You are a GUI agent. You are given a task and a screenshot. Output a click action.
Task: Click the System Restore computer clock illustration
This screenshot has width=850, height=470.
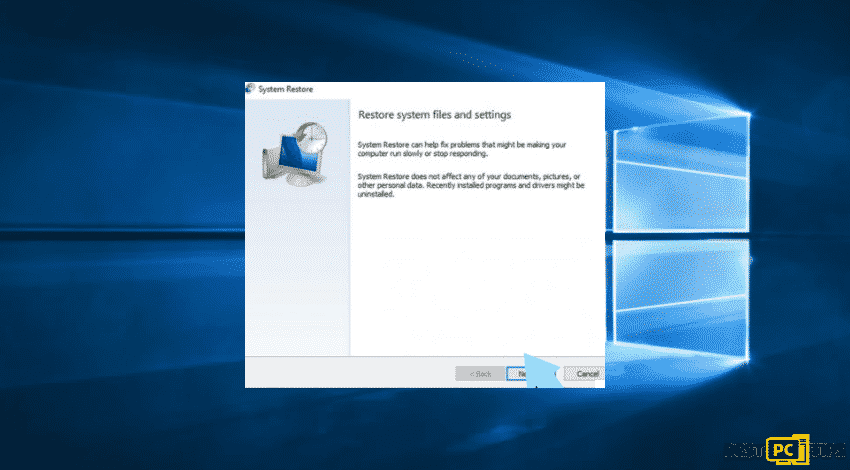click(296, 154)
